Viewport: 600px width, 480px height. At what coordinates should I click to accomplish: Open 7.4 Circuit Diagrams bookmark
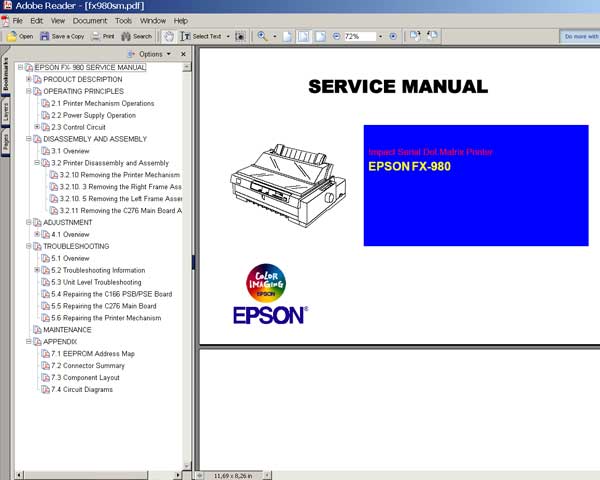[82, 389]
